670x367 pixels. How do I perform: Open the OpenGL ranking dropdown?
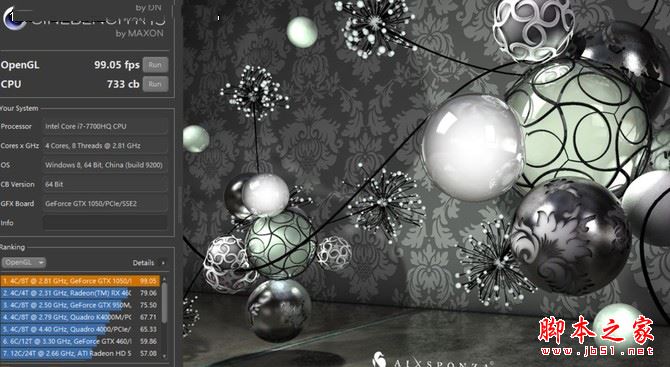24,262
